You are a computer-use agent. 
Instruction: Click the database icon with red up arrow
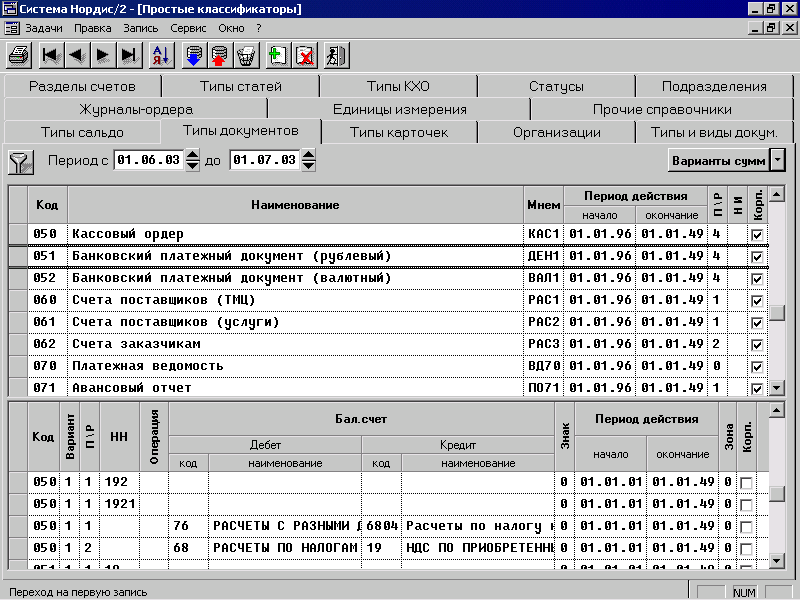pos(220,55)
